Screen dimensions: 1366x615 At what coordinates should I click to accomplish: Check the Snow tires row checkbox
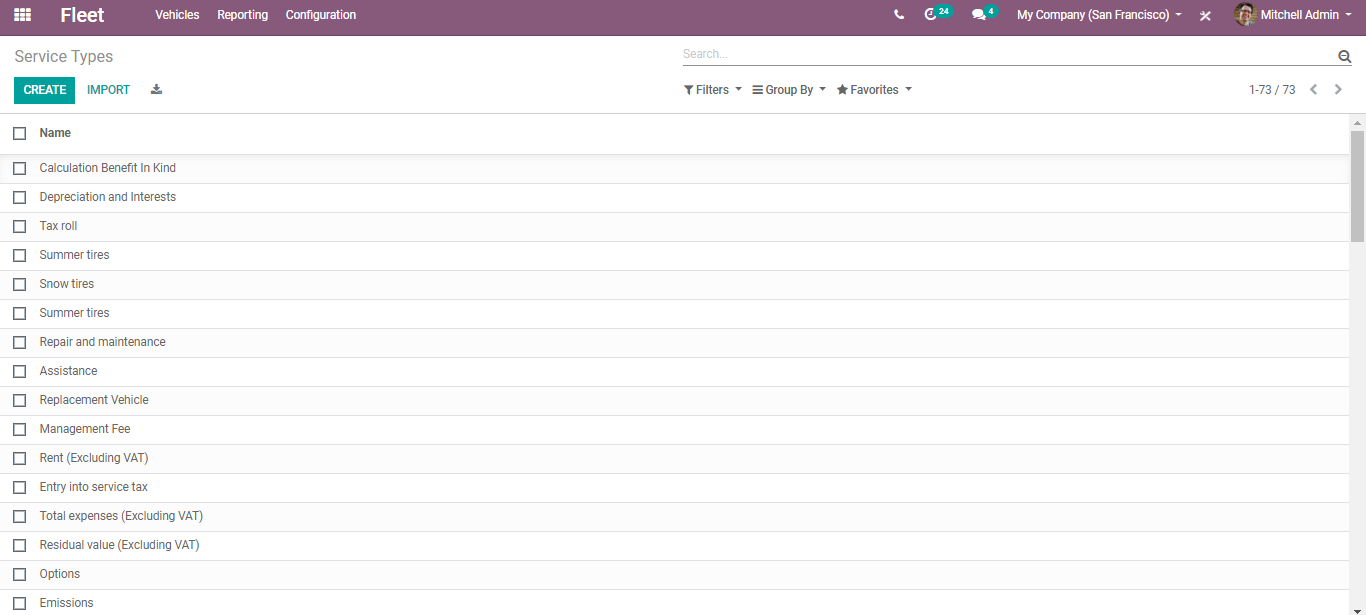[19, 284]
